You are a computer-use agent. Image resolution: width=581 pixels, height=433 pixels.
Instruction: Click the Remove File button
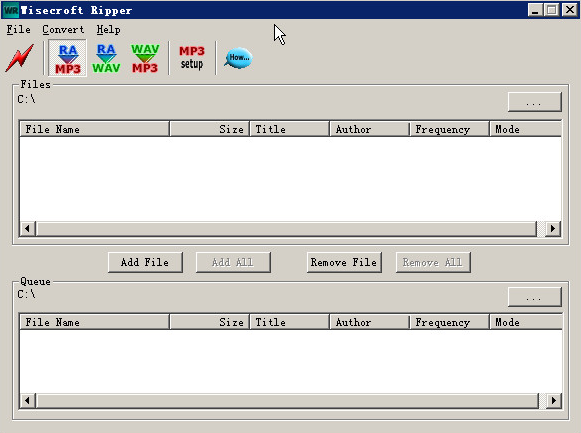[344, 262]
